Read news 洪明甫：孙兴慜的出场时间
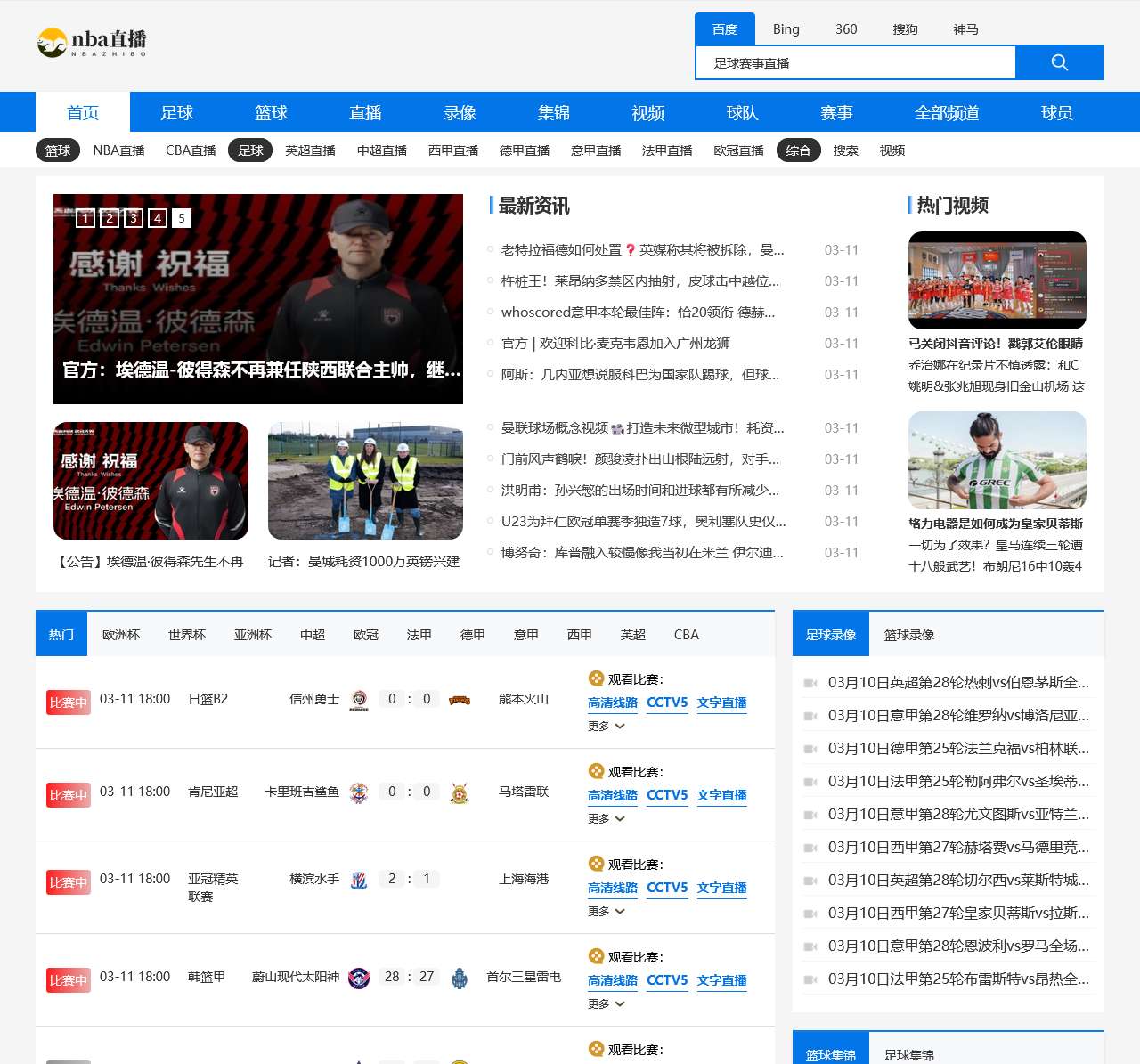 [x=640, y=491]
